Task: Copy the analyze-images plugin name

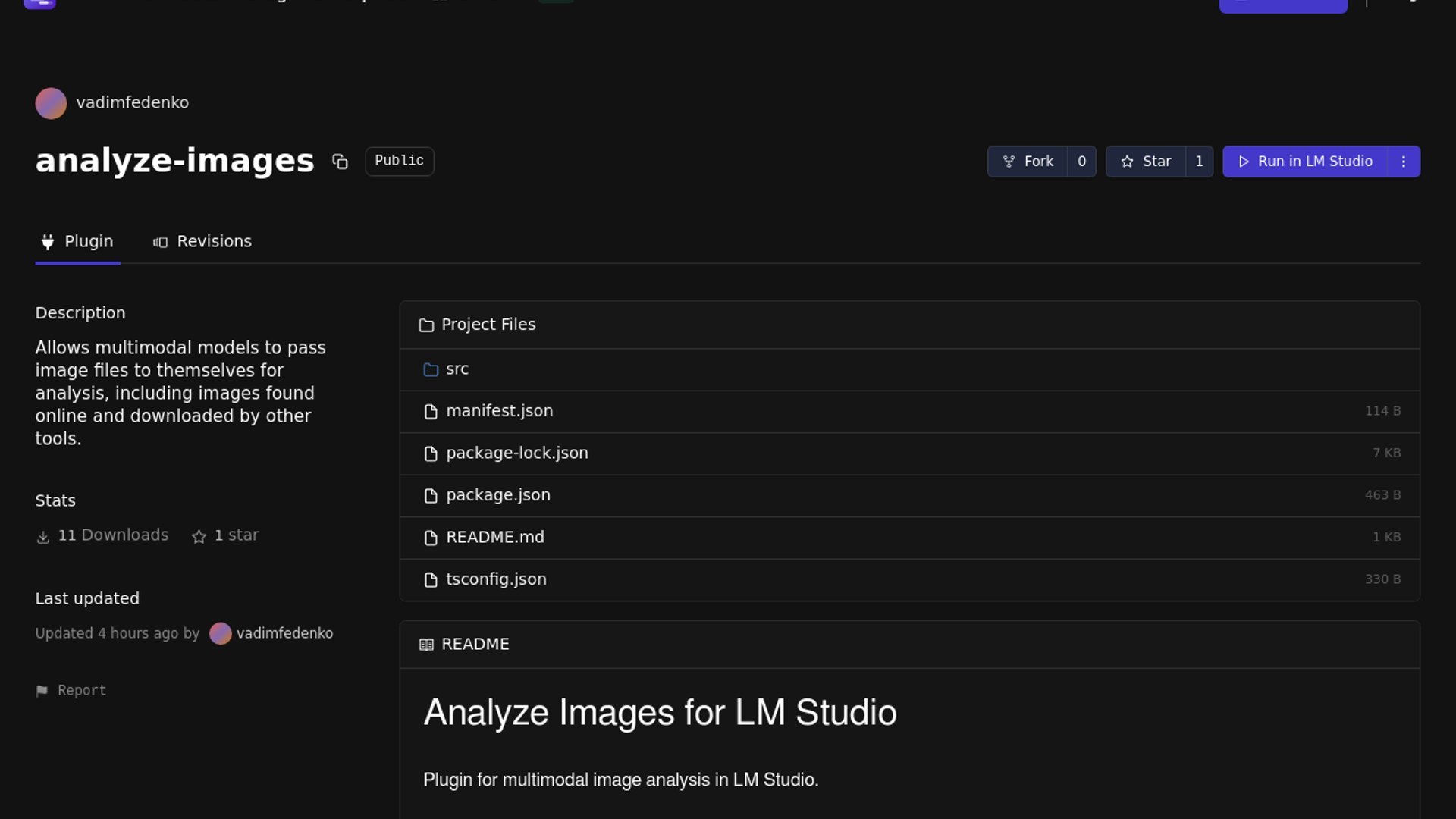Action: pos(340,162)
